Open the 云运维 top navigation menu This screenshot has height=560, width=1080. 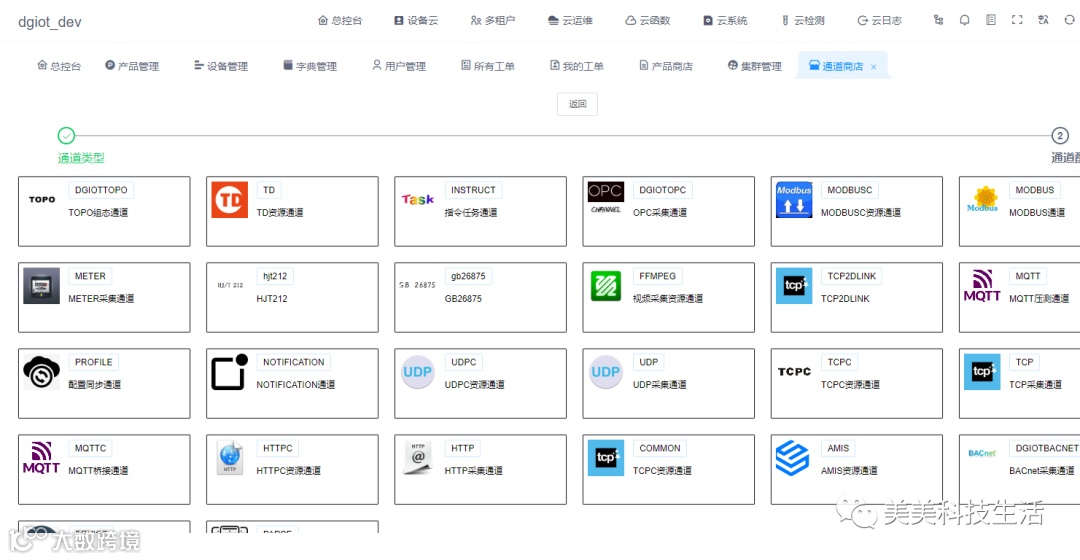point(570,21)
